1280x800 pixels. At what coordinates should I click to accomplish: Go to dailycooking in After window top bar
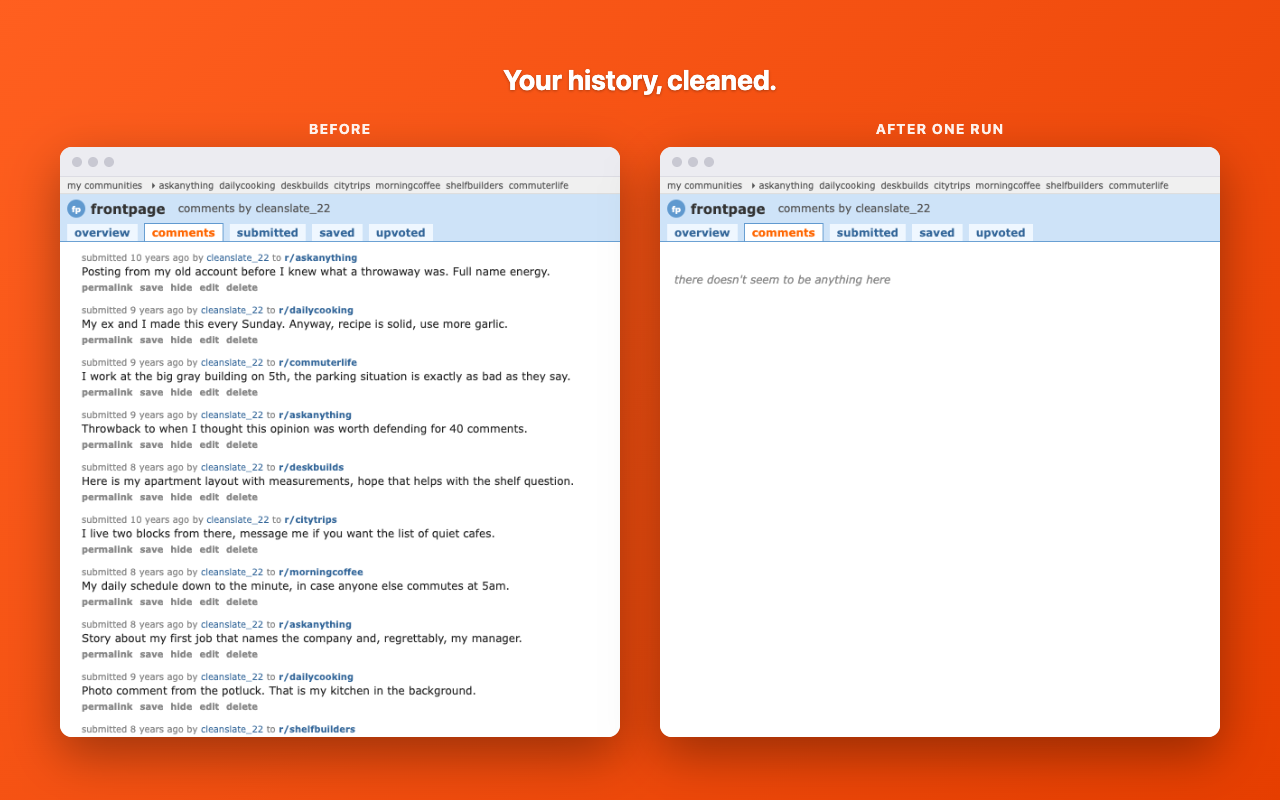tap(847, 186)
